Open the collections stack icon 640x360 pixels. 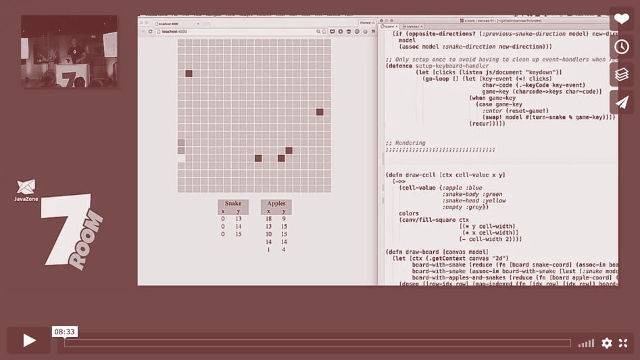(x=621, y=74)
